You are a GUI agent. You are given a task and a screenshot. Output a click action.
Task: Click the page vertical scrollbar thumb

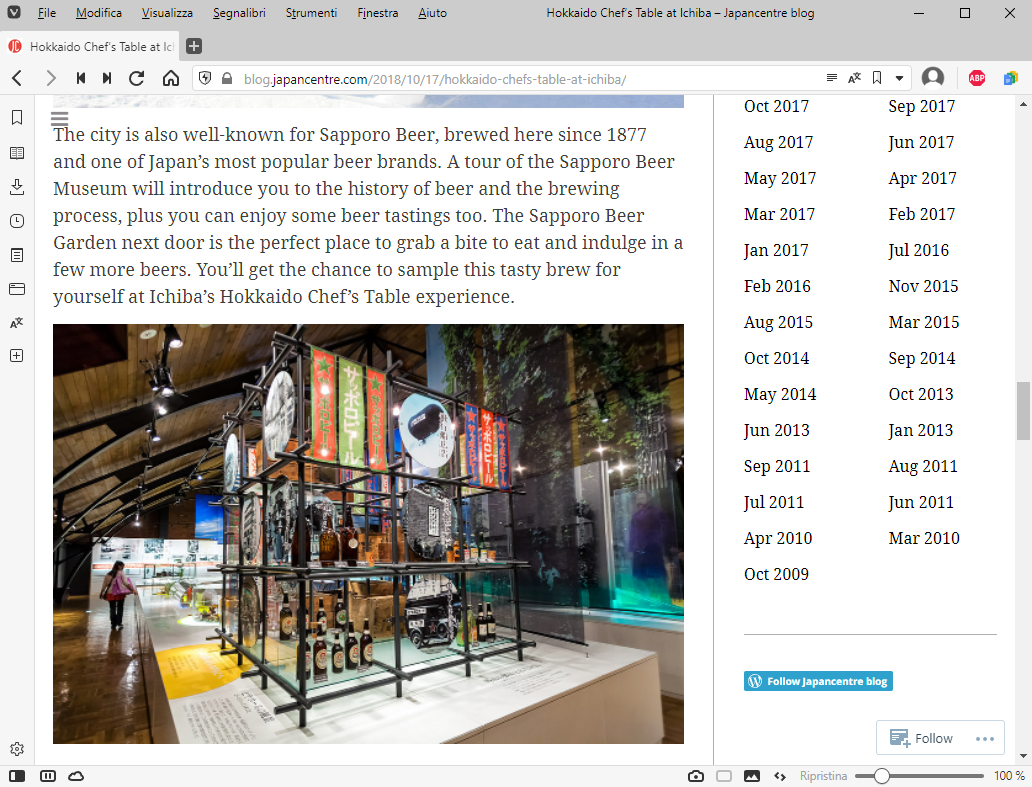[x=1023, y=411]
